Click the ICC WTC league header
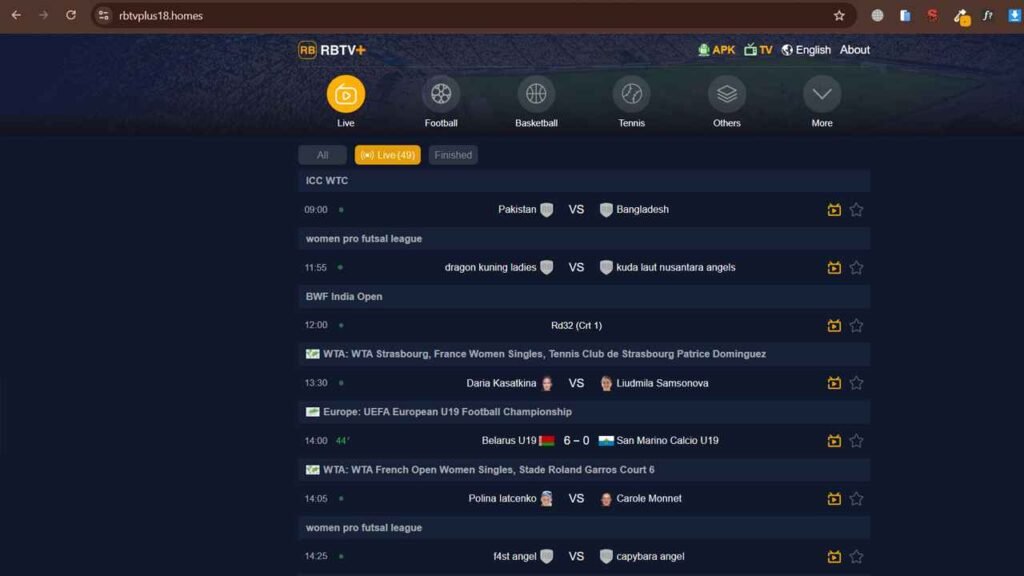This screenshot has width=1024, height=576. tap(584, 180)
